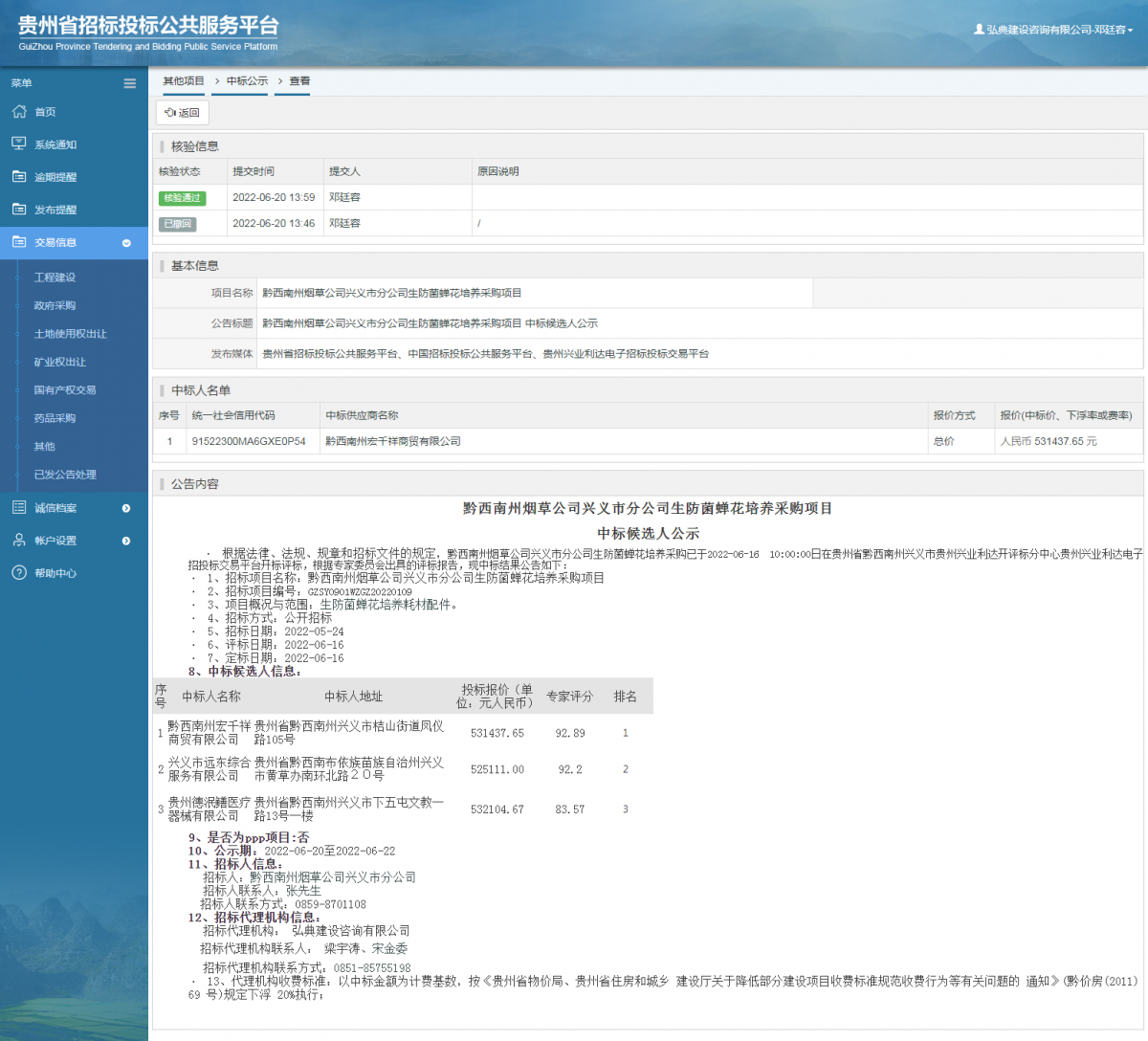1148x1041 pixels.
Task: Click the user avatar icon in header
Action: (x=979, y=30)
